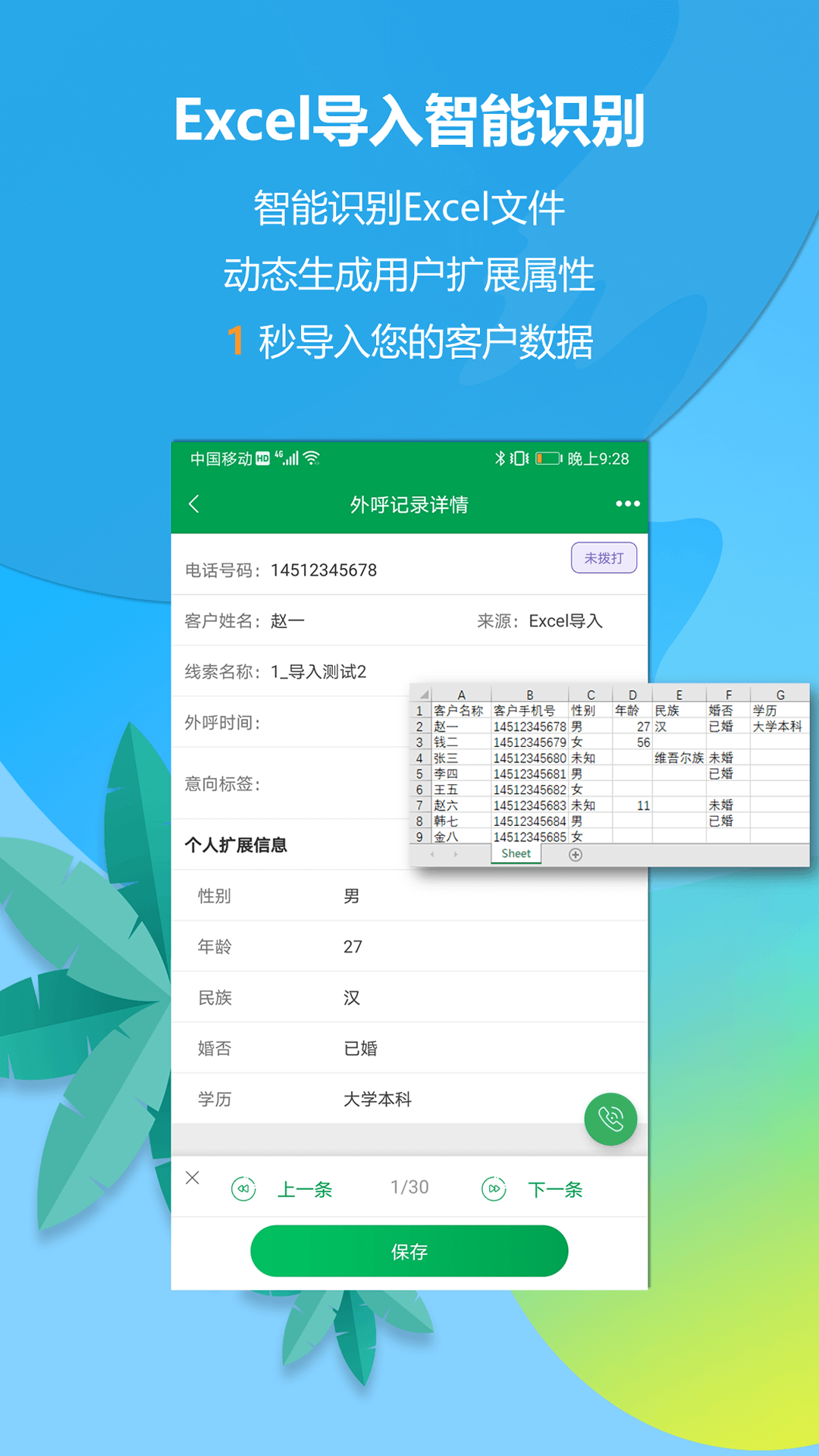
Task: Tap the 年龄 value 27
Action: coord(353,947)
